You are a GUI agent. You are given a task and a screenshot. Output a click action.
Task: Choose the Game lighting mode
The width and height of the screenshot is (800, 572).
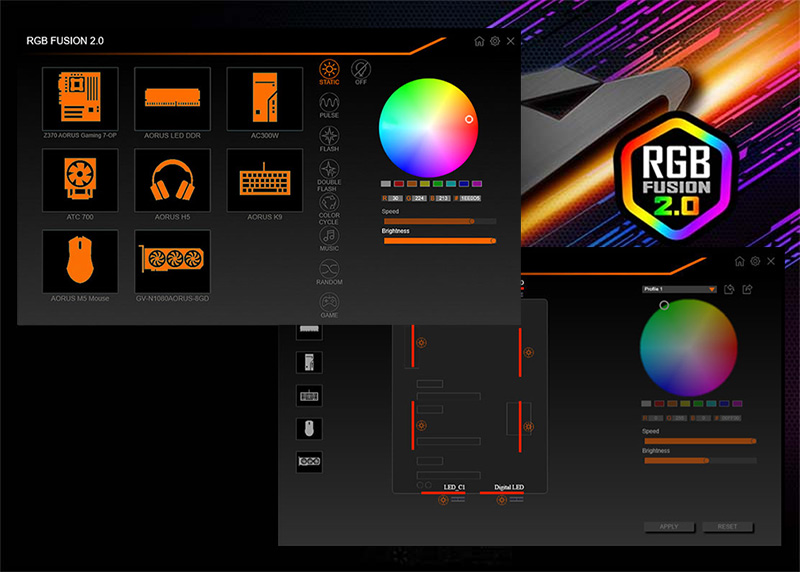click(329, 305)
